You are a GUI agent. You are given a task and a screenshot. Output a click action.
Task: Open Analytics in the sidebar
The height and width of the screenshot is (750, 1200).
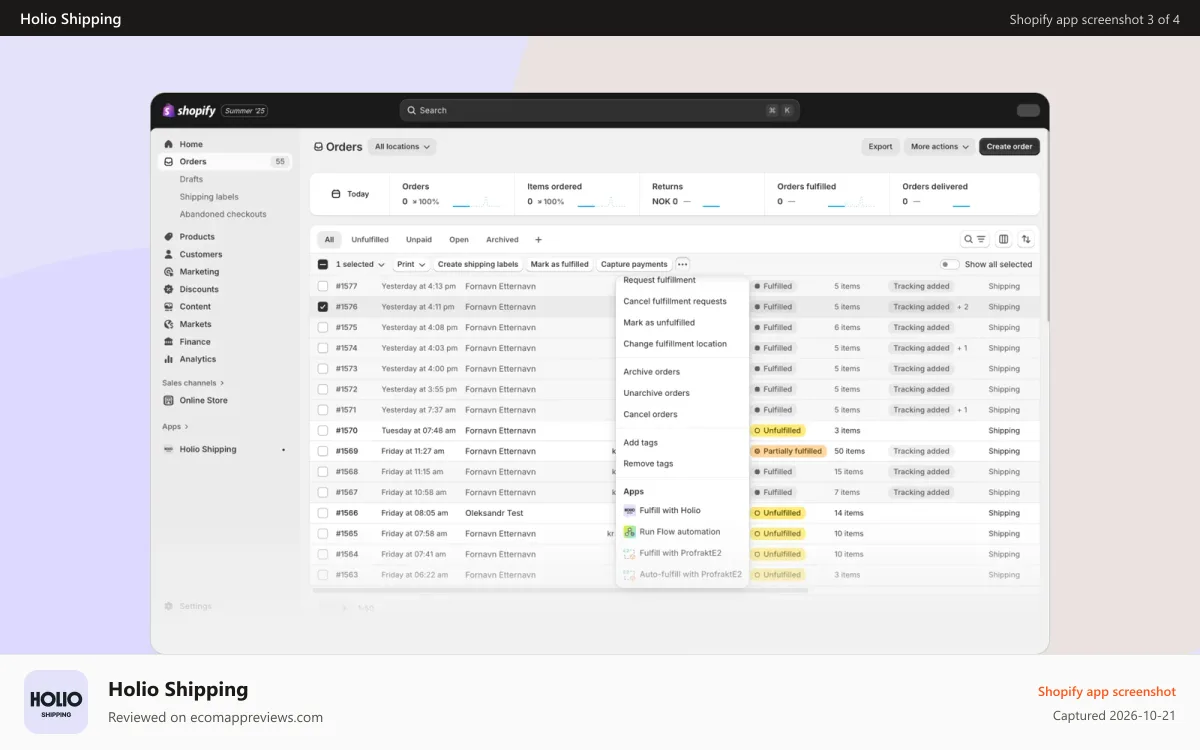point(198,359)
